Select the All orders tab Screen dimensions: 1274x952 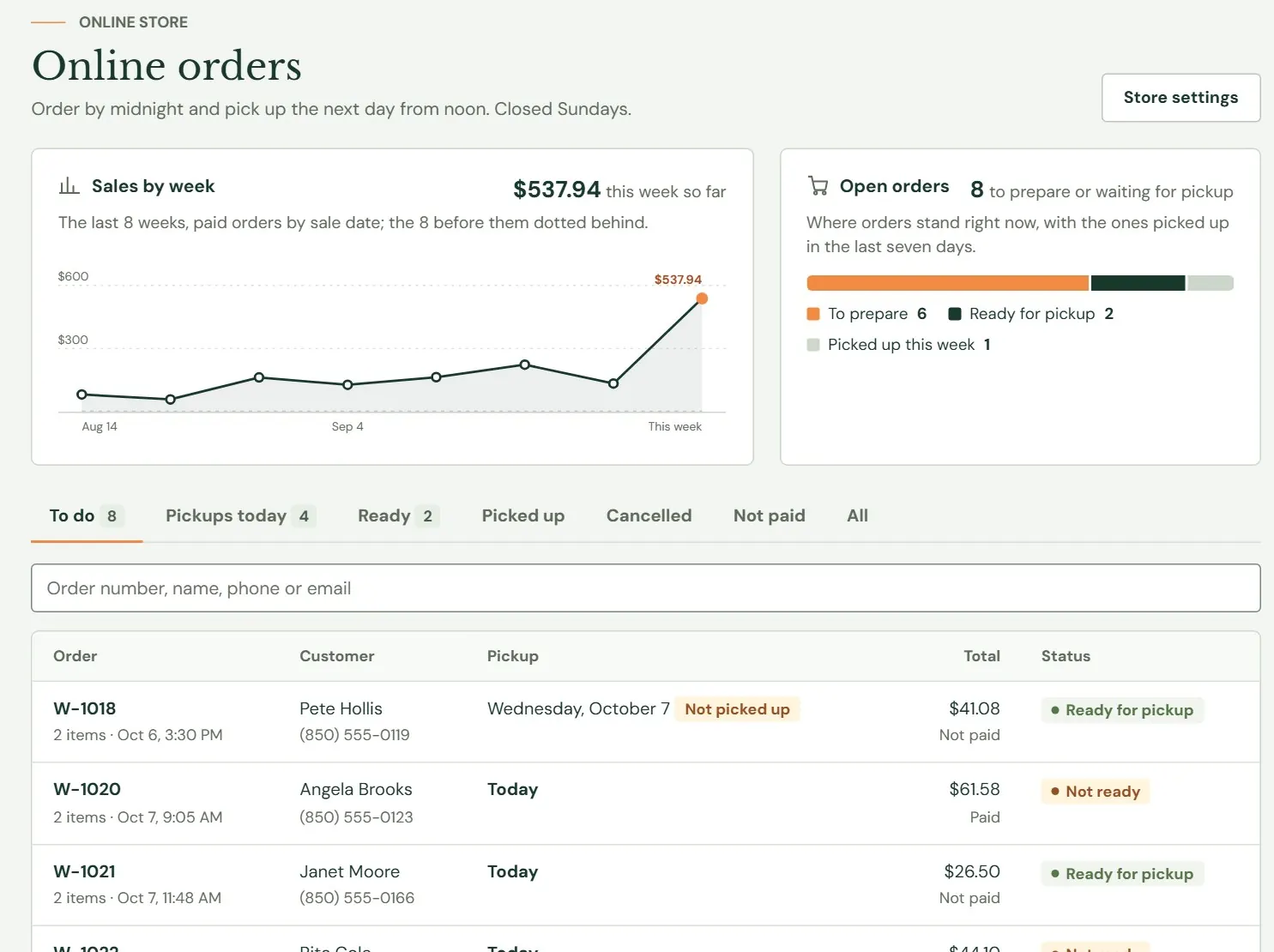[x=858, y=516]
